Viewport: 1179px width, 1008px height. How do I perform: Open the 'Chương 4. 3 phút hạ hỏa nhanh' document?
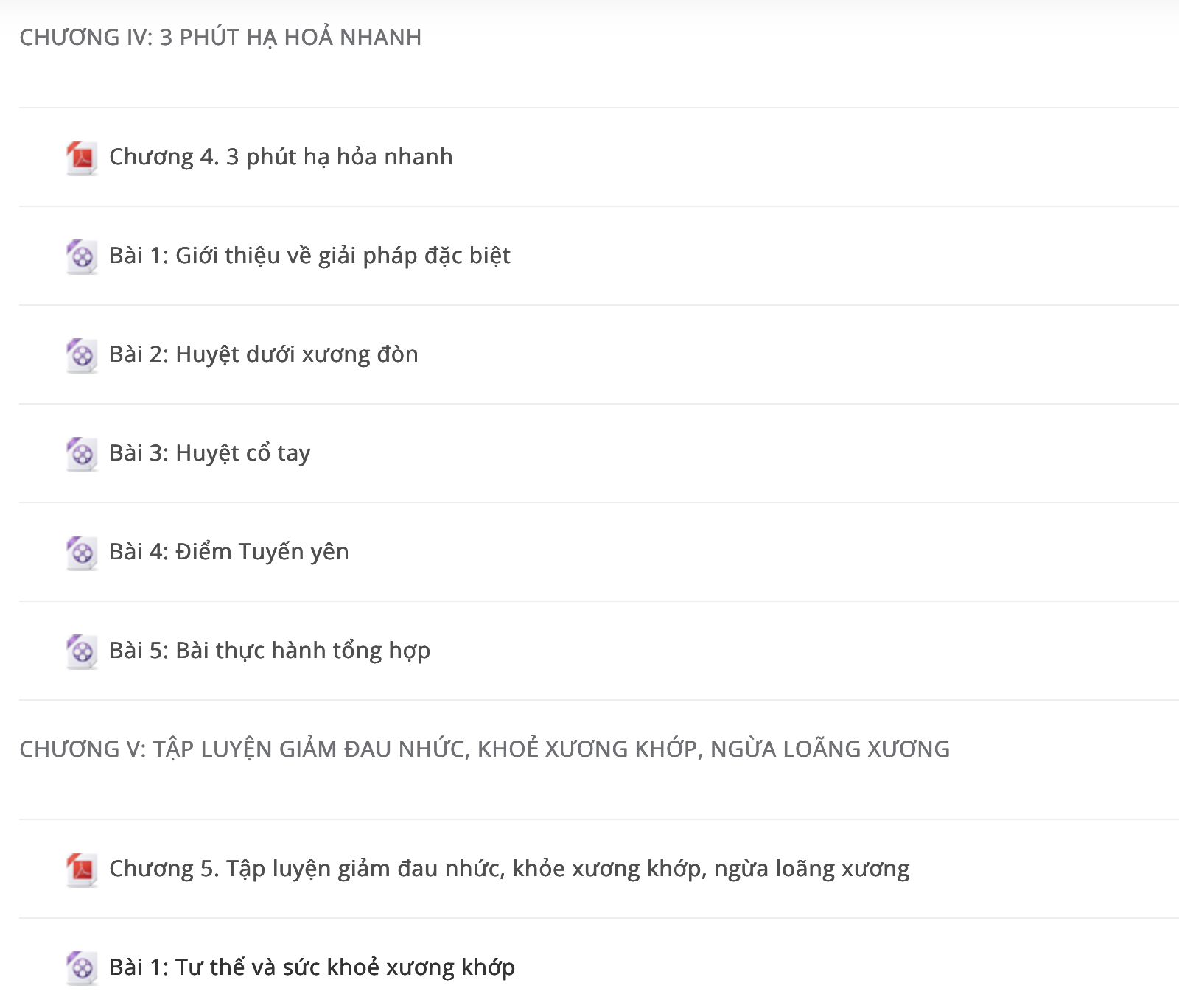click(x=281, y=157)
